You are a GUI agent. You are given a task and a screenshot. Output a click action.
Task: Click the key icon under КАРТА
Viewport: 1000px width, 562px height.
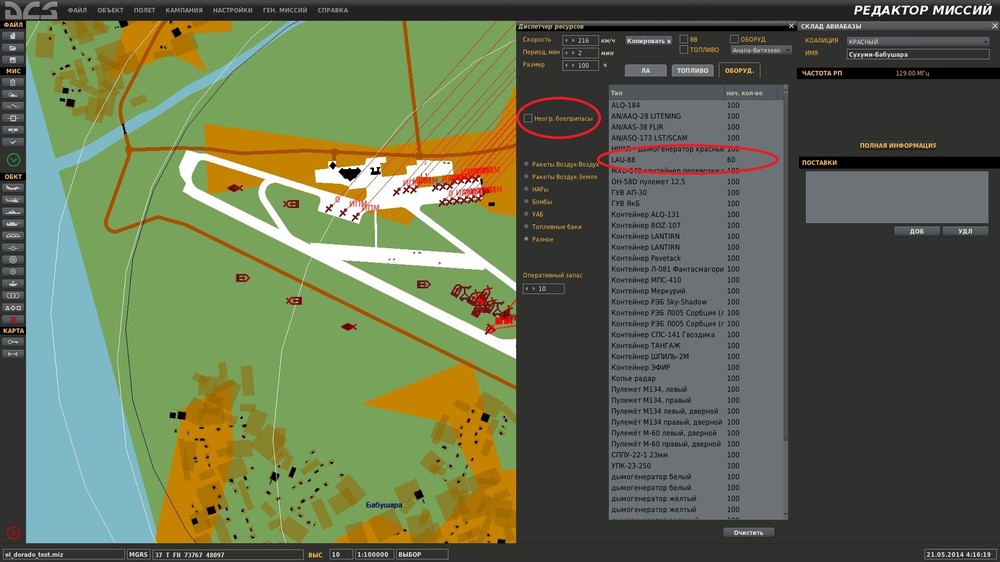tap(13, 342)
